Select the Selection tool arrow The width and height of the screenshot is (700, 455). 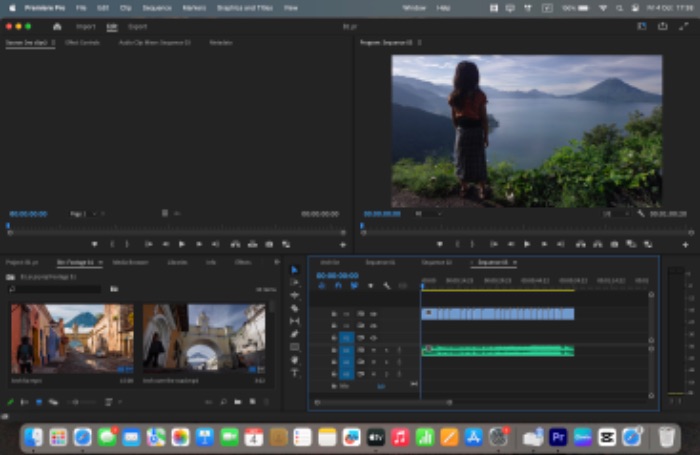(x=294, y=270)
